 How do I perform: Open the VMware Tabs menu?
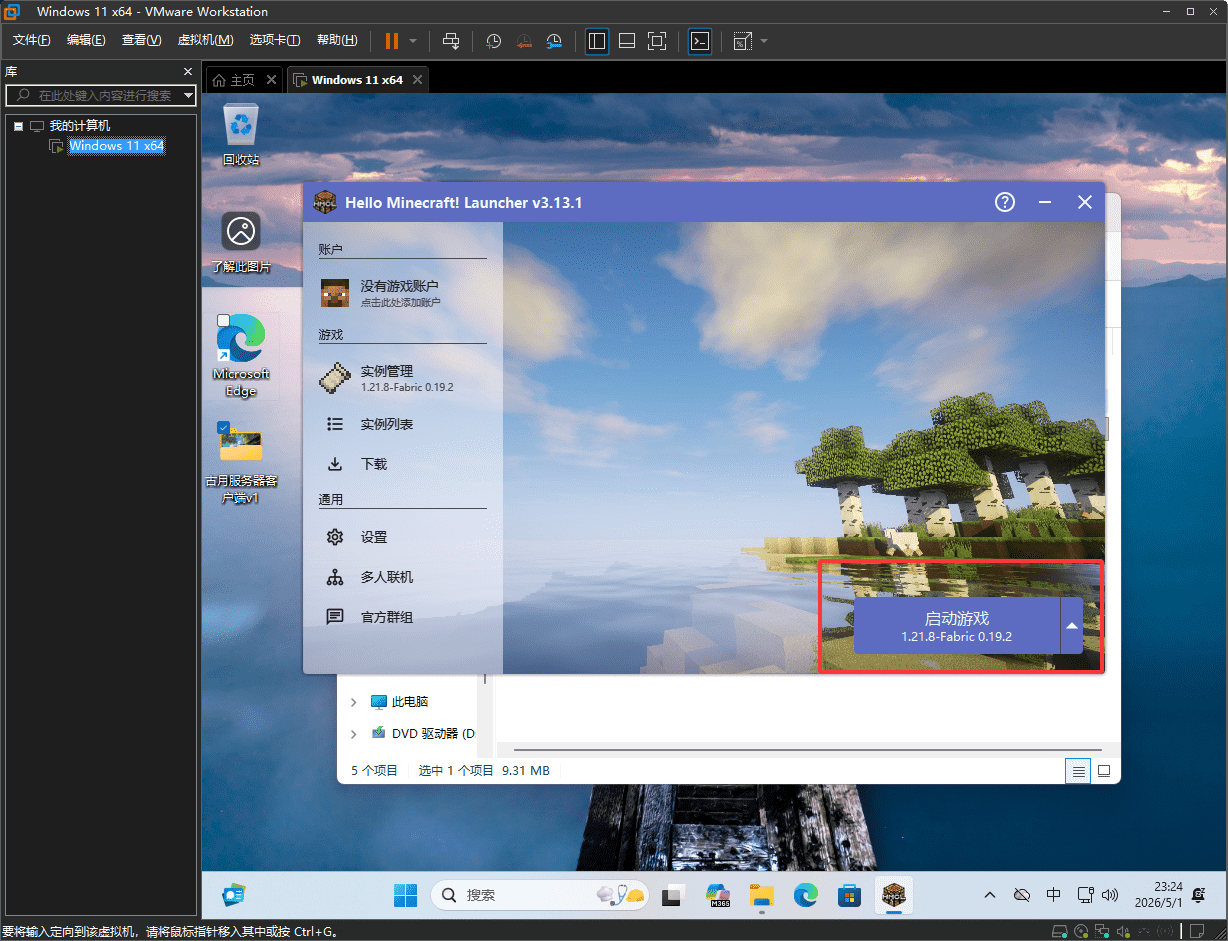275,40
